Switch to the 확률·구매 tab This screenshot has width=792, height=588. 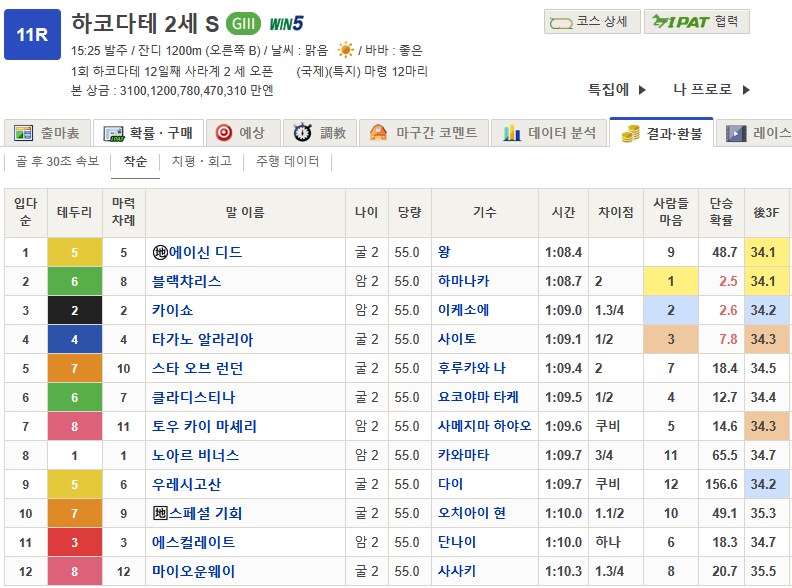click(148, 133)
